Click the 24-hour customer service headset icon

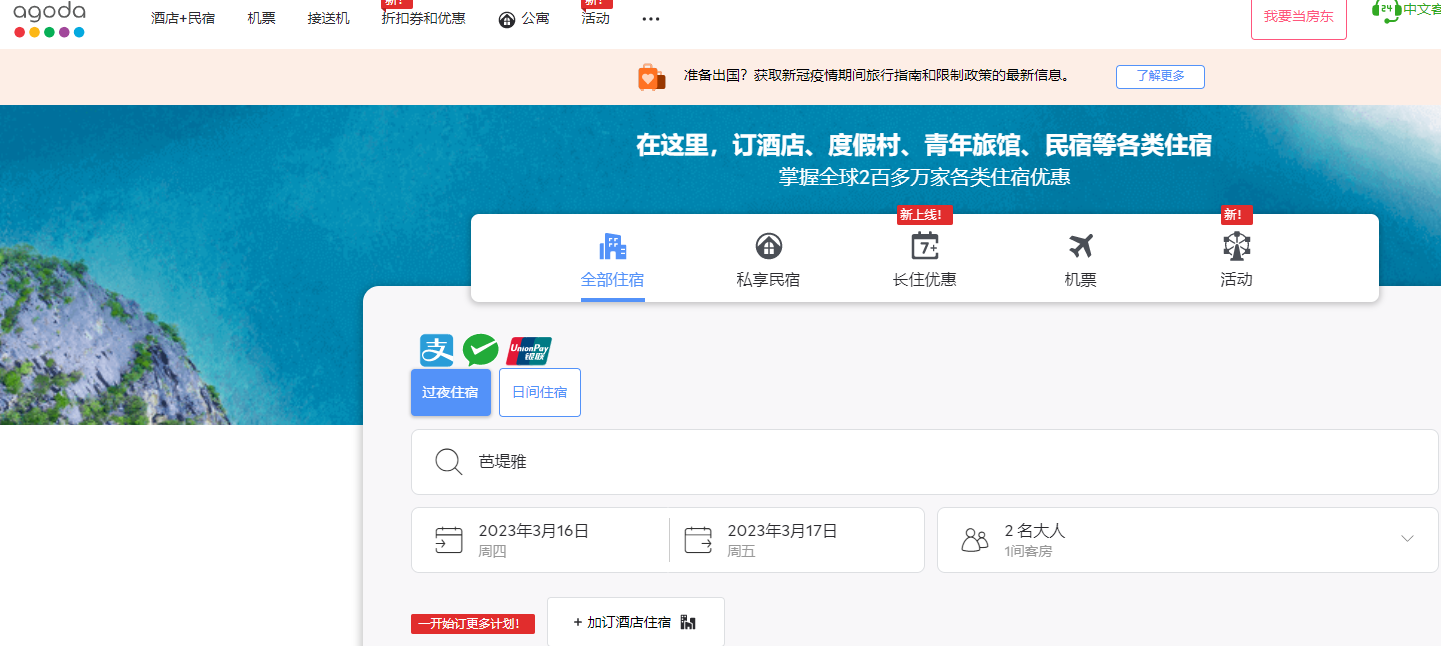1387,10
